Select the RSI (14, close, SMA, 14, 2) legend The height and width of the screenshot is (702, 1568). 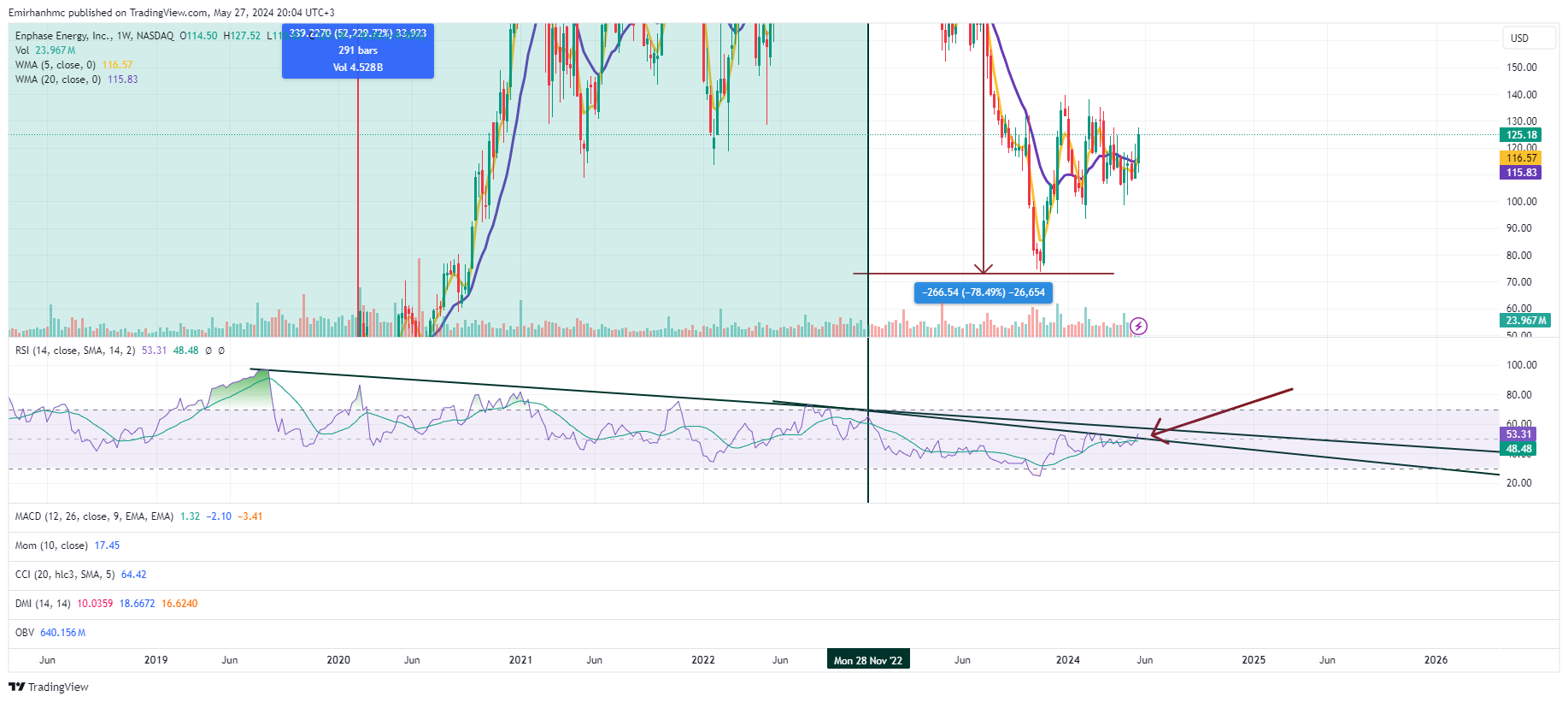click(120, 351)
